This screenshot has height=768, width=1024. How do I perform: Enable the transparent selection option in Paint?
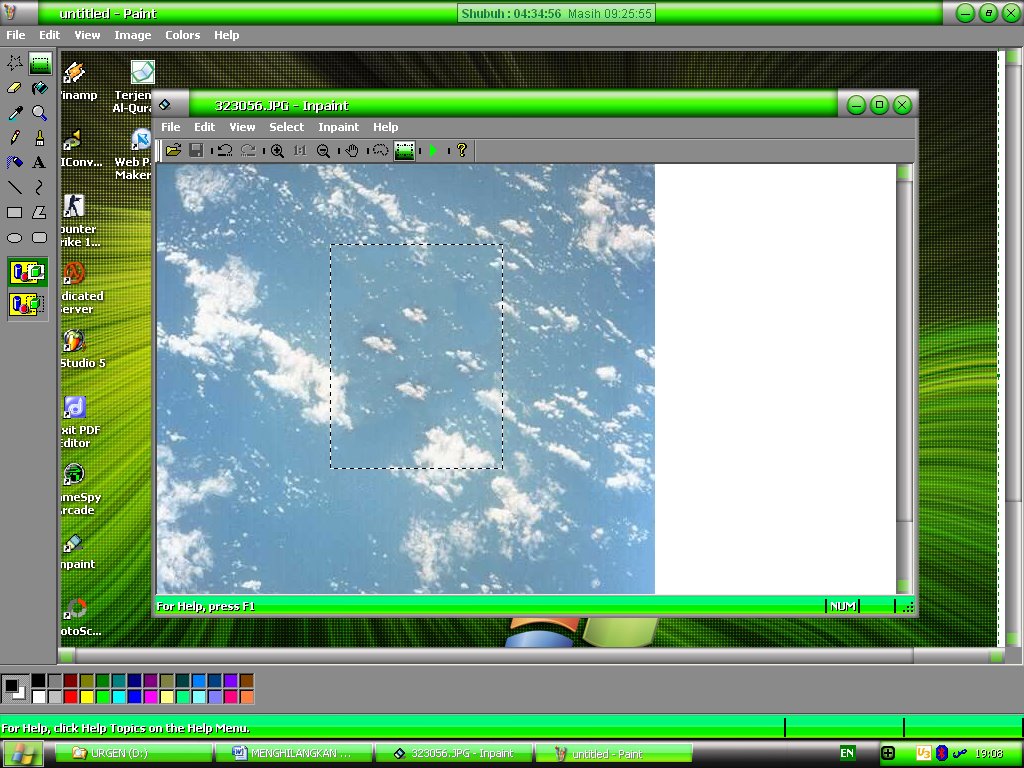27,304
